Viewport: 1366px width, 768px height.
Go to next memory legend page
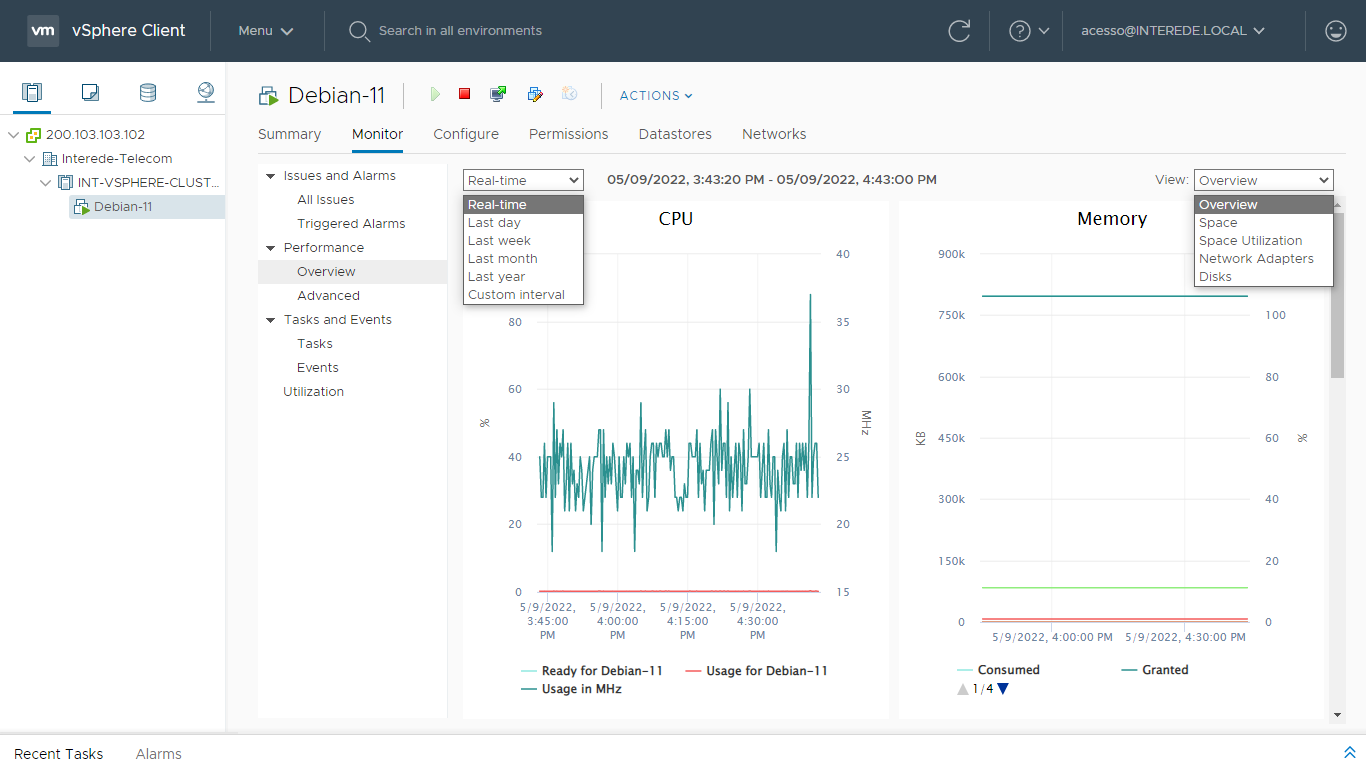pyautogui.click(x=1003, y=689)
